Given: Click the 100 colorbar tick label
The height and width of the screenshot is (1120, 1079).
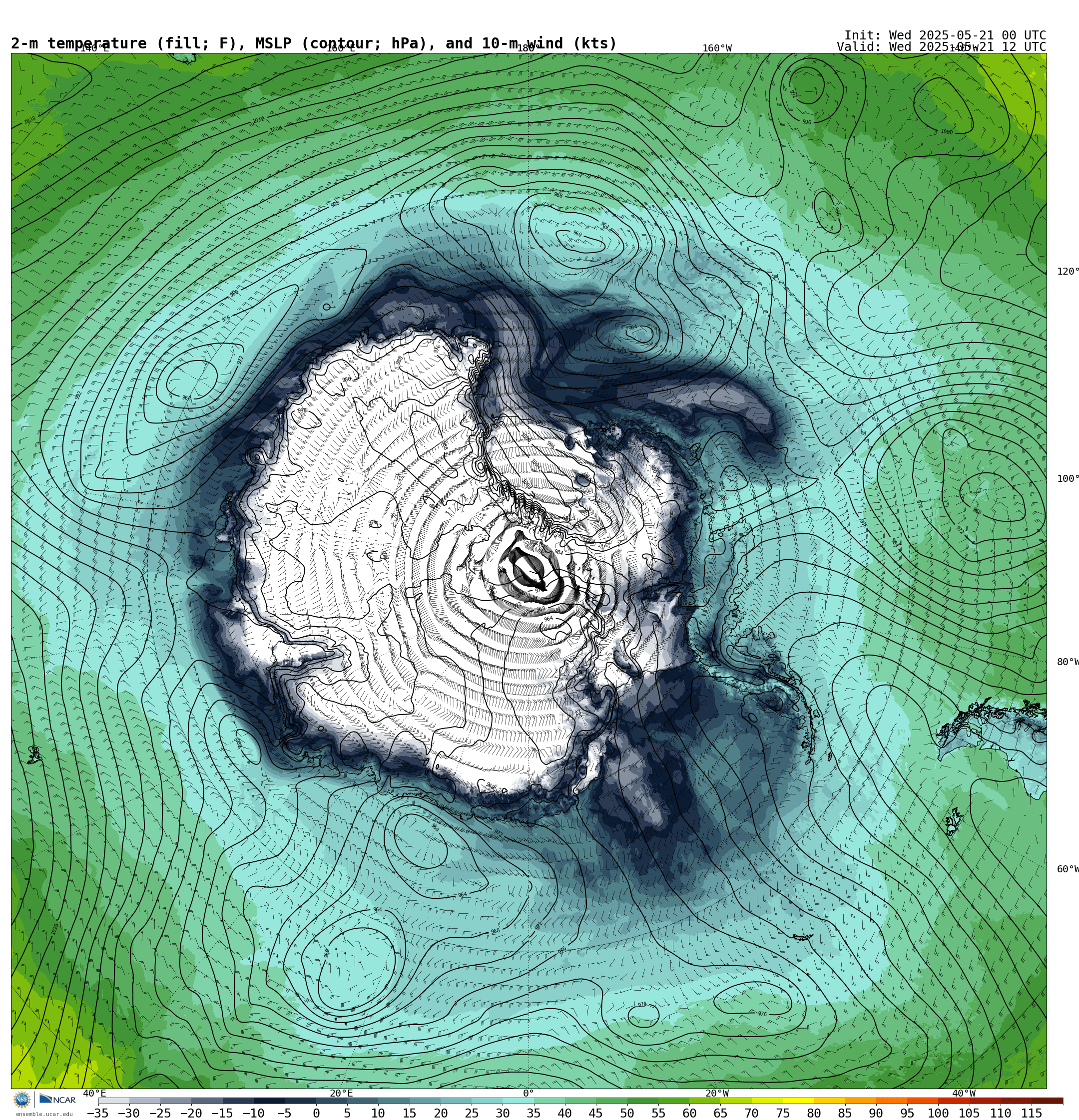Looking at the screenshot, I should click(x=938, y=1113).
